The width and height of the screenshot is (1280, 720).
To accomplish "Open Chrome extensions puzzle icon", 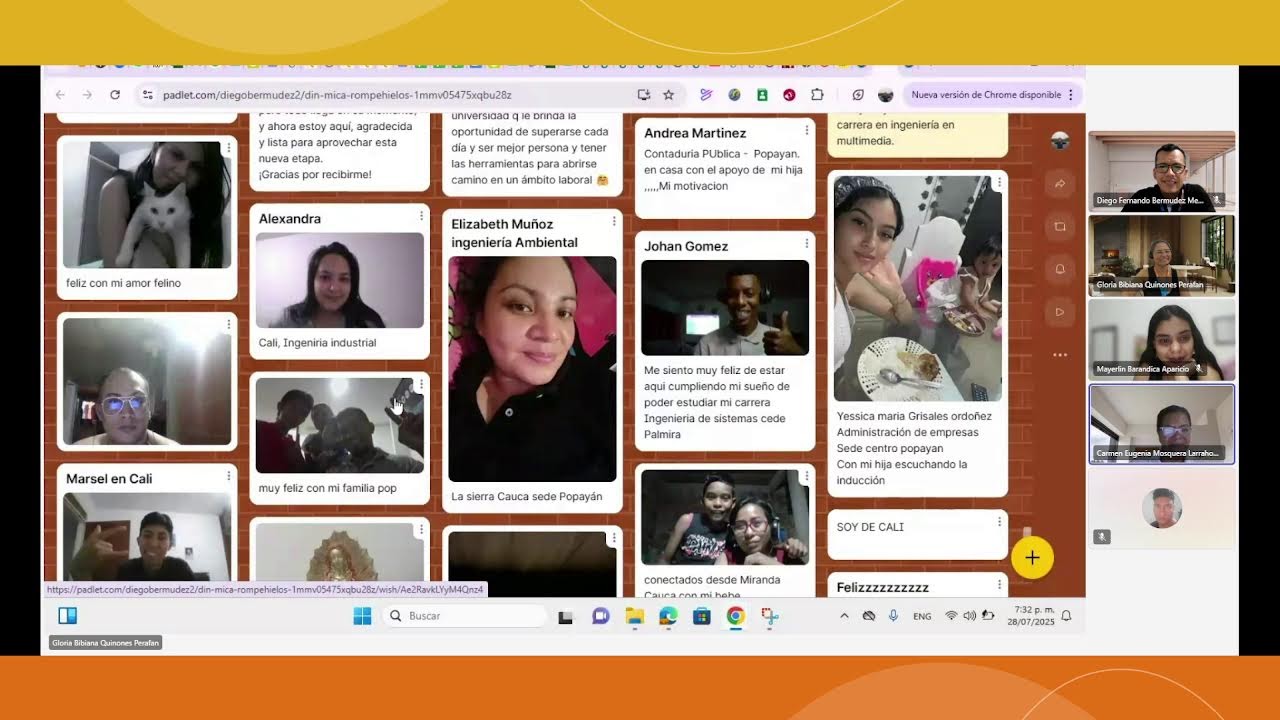I will (x=817, y=95).
